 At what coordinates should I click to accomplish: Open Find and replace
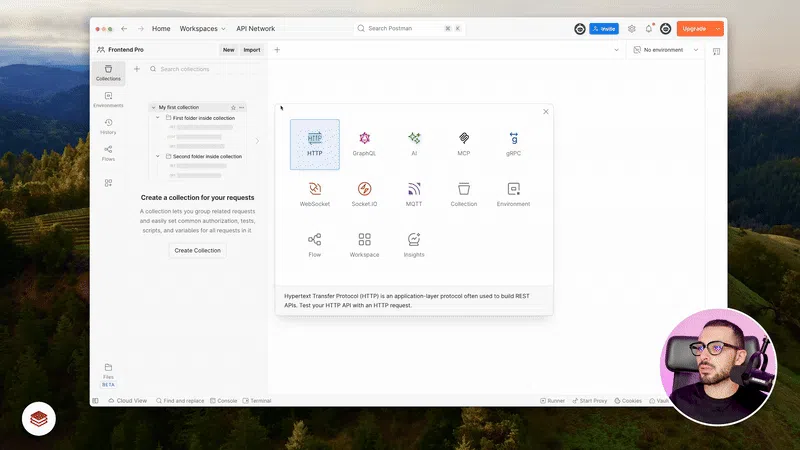coord(180,401)
